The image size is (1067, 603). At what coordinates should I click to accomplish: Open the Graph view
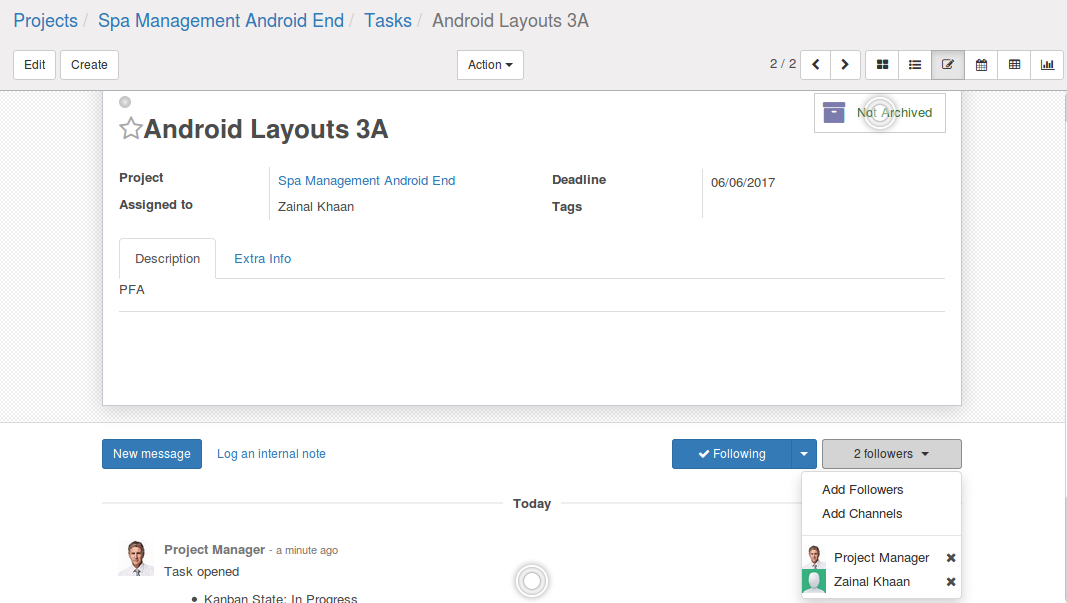point(1047,65)
